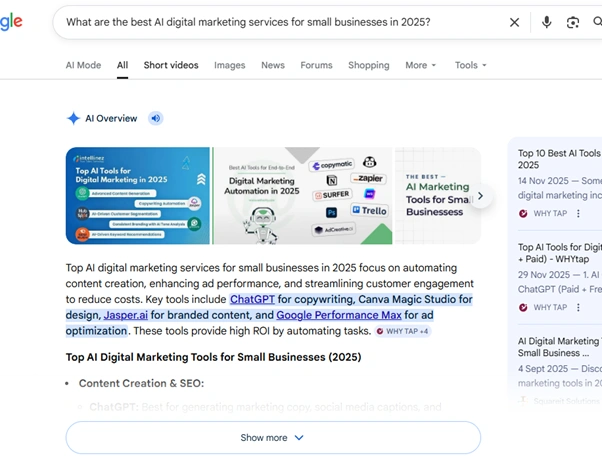Screen dimensions: 602x456
Task: Switch to the Images tab
Action: point(229,65)
